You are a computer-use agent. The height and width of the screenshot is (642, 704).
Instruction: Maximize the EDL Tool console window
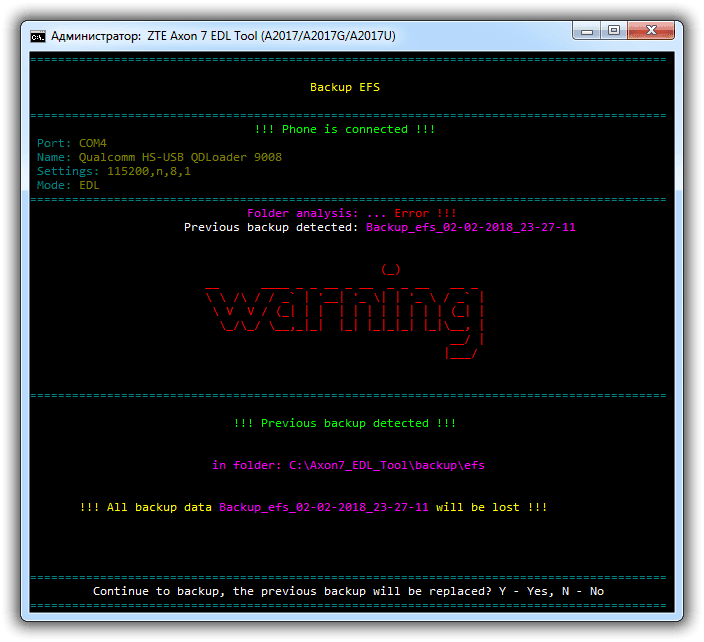(x=614, y=31)
